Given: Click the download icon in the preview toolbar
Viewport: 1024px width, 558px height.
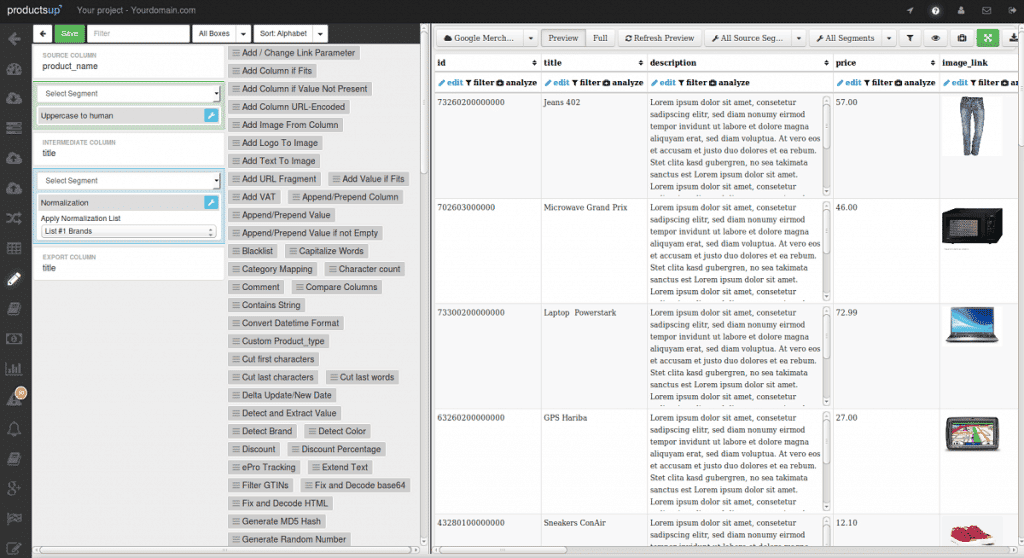Looking at the screenshot, I should click(1013, 38).
